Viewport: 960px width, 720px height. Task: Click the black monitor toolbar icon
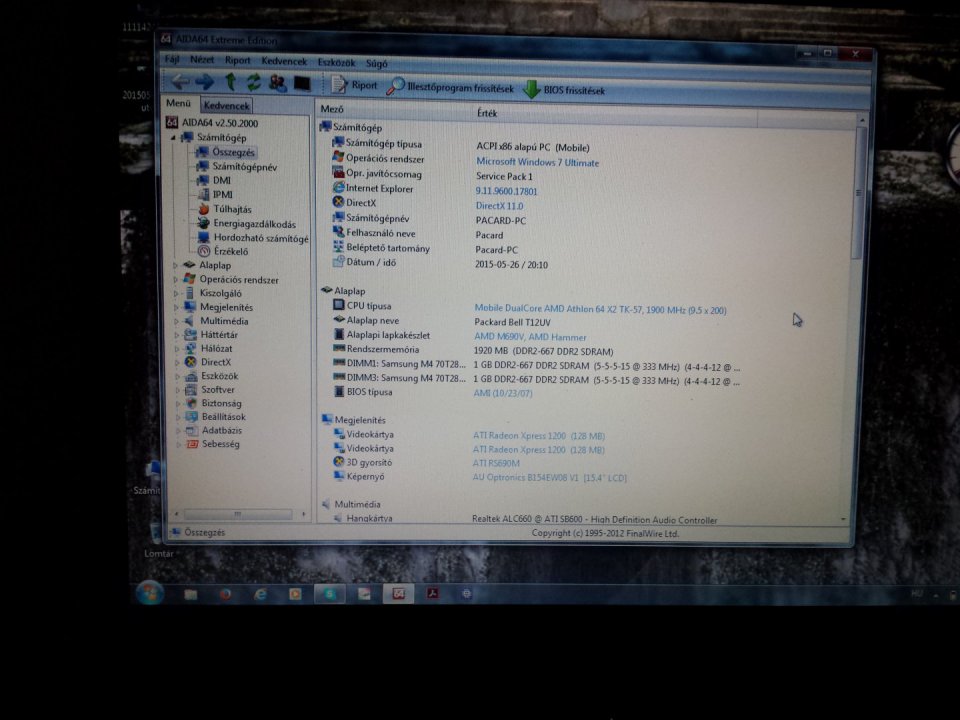302,83
